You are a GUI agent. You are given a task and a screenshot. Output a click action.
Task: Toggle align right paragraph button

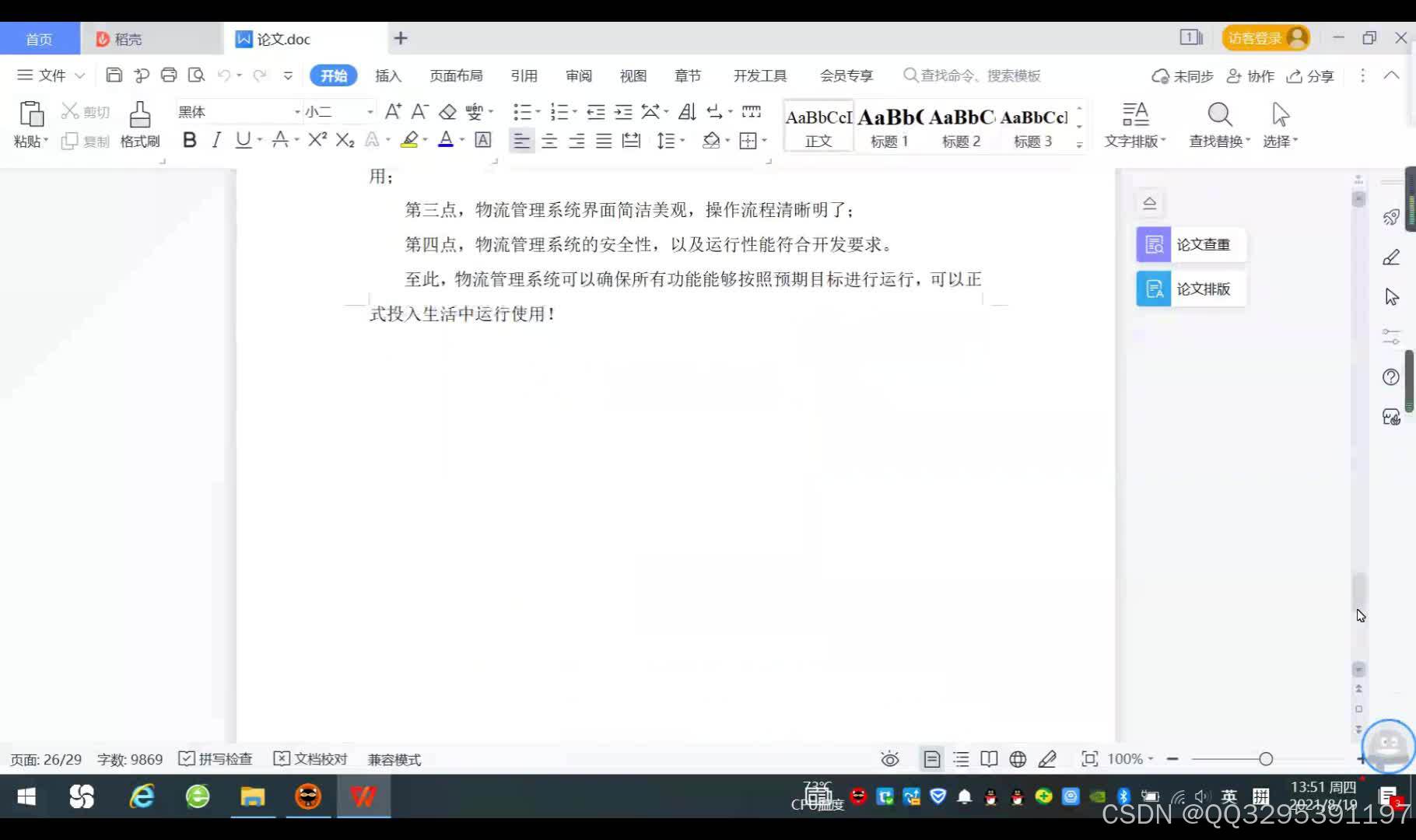(577, 141)
